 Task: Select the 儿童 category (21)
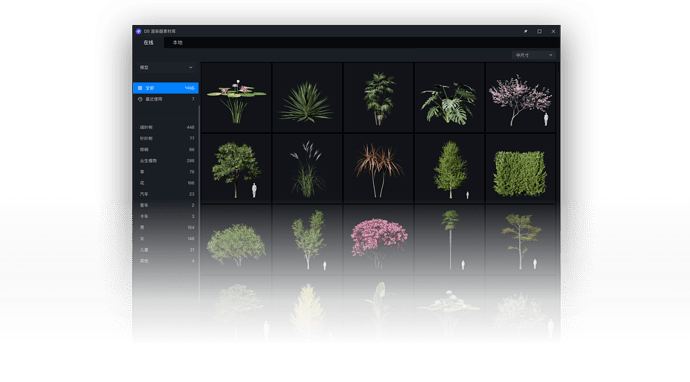point(166,250)
